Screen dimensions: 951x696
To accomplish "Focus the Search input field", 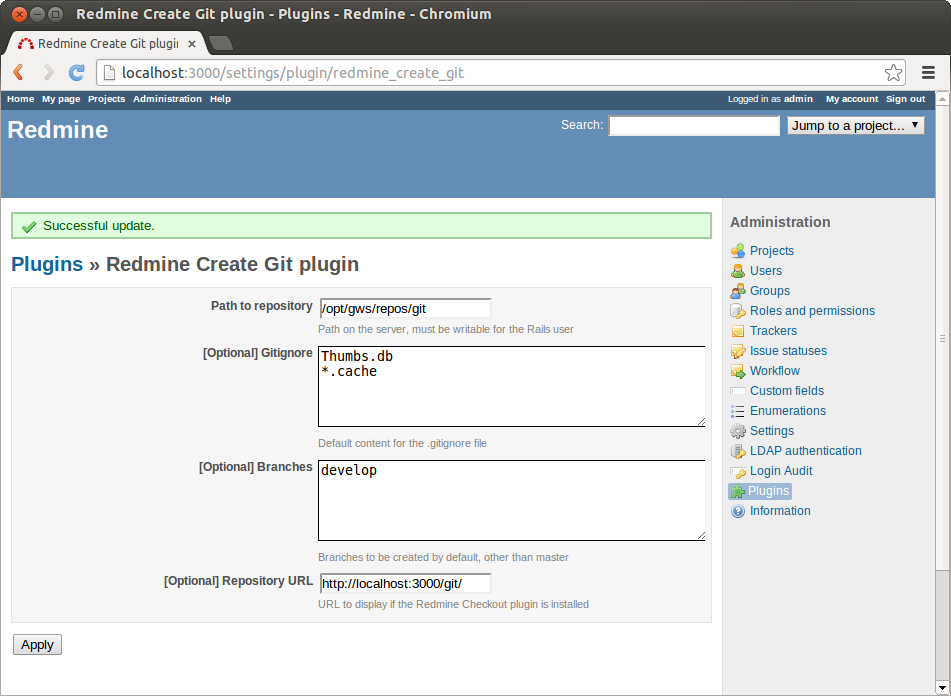I will click(694, 125).
